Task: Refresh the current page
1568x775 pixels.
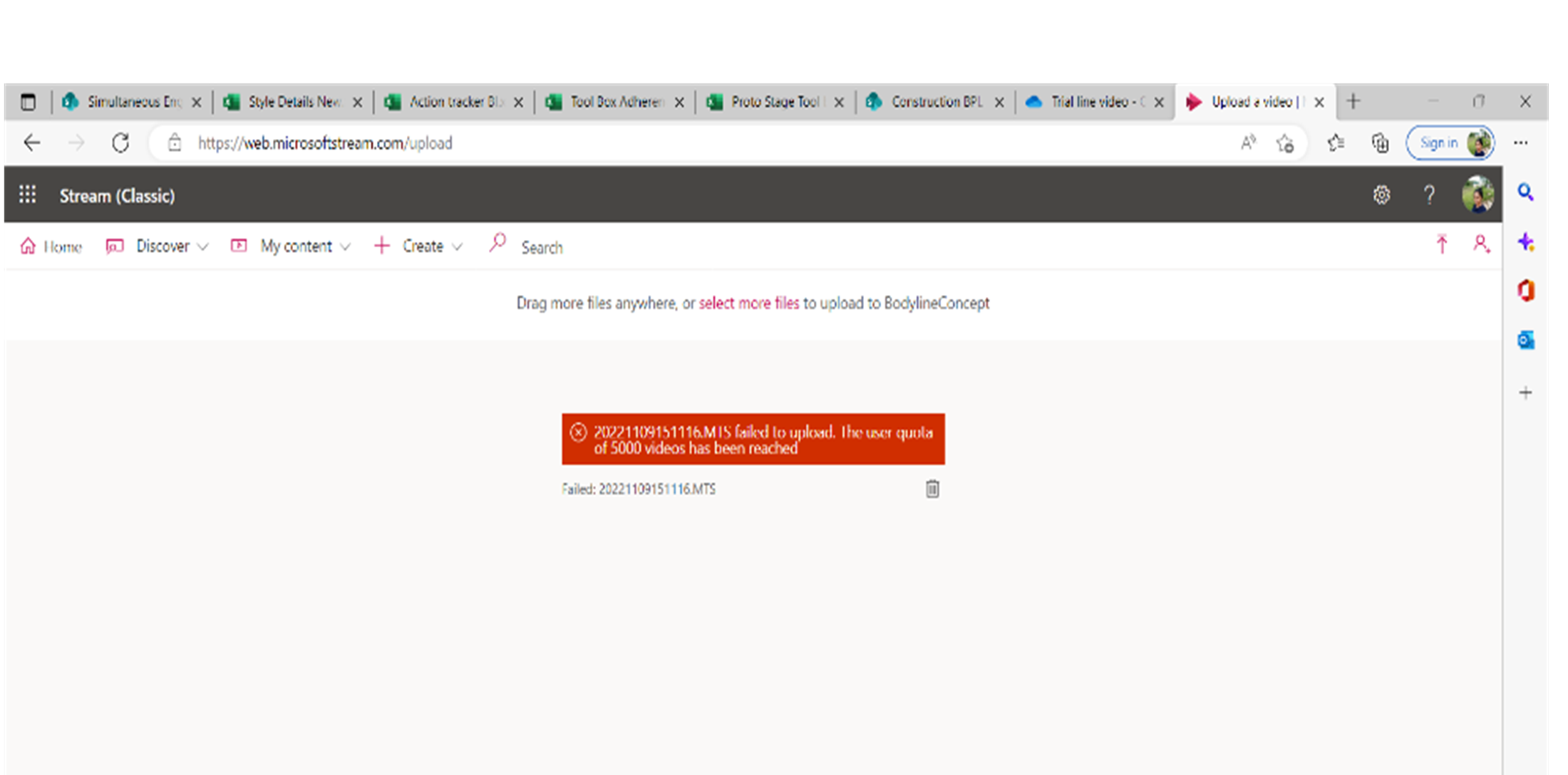Action: click(x=119, y=142)
